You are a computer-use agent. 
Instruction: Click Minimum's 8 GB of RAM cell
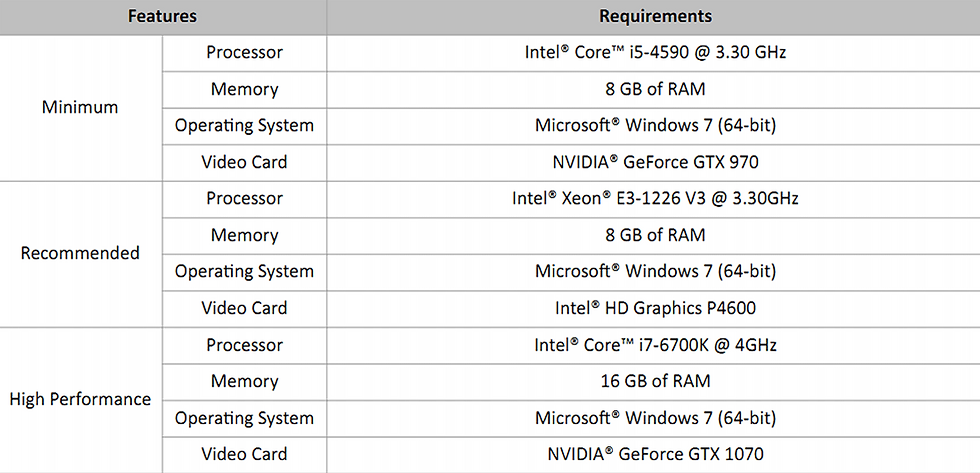coord(653,89)
